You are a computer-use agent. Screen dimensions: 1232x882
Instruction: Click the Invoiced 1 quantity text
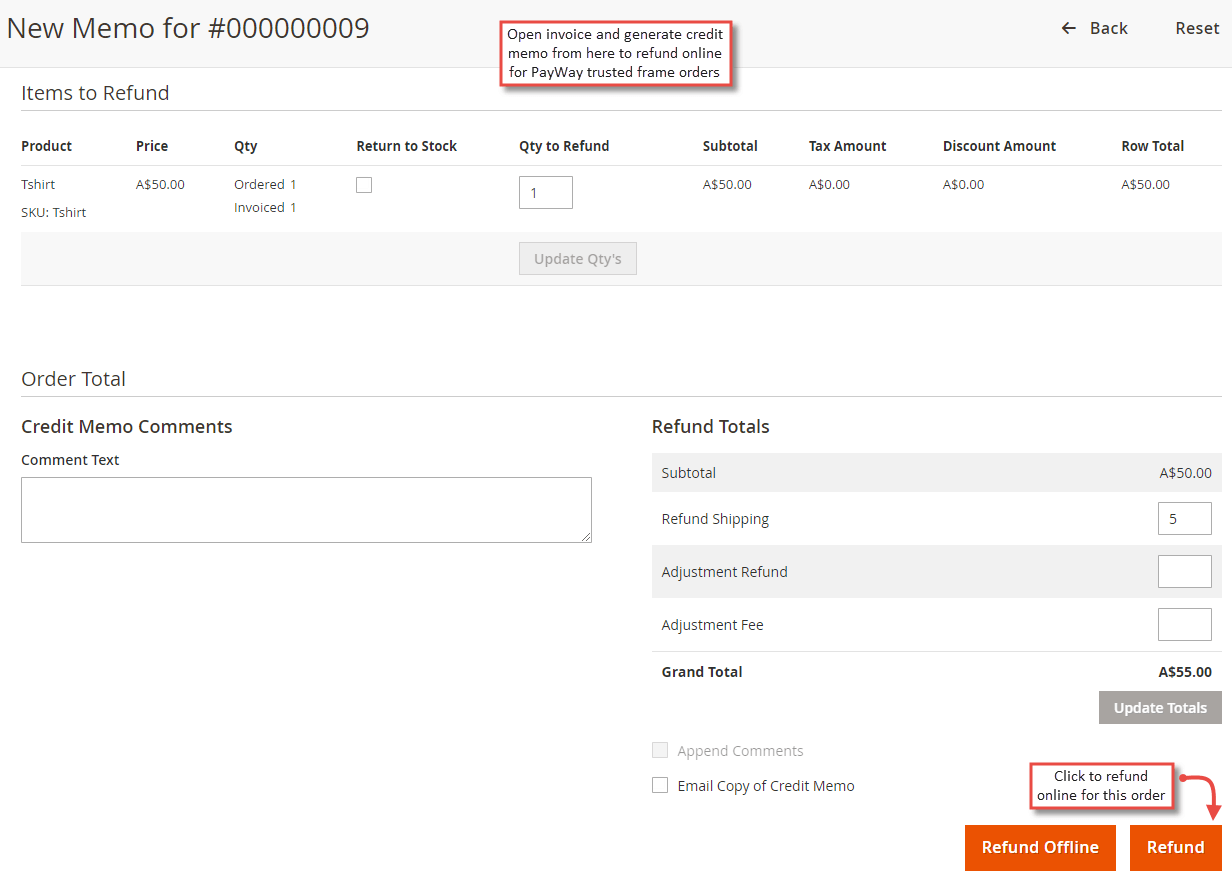(266, 208)
